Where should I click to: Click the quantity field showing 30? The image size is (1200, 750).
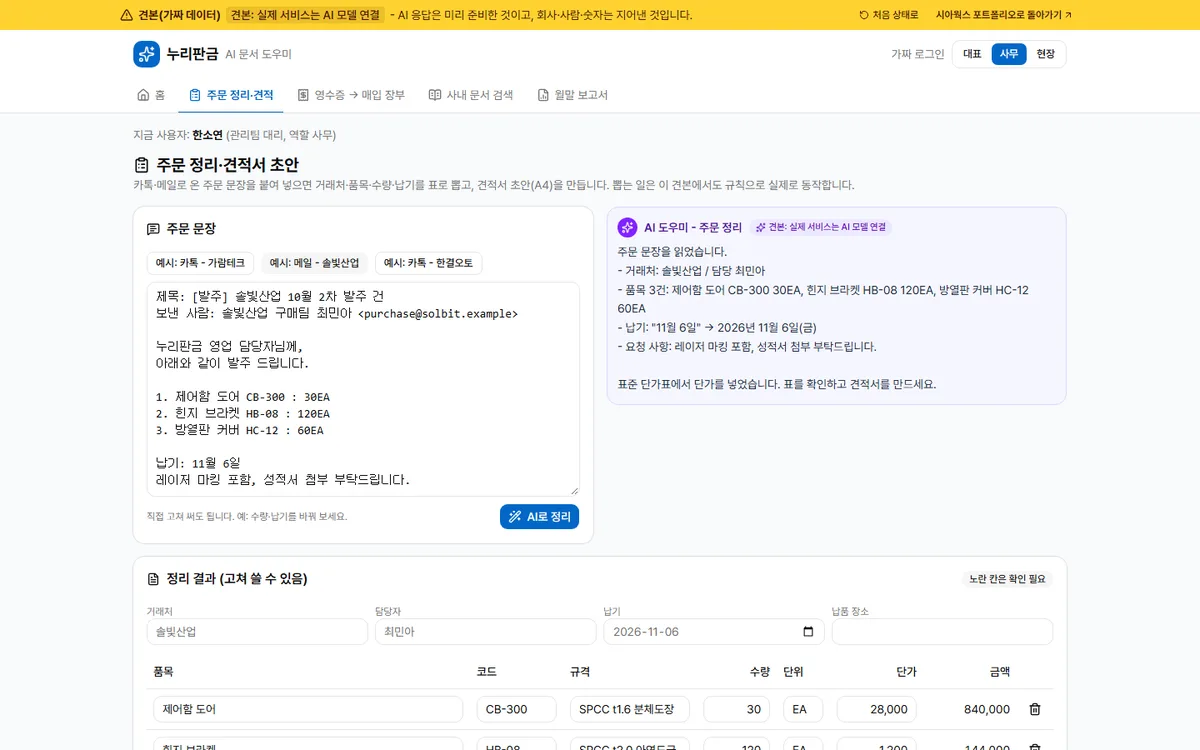click(737, 709)
